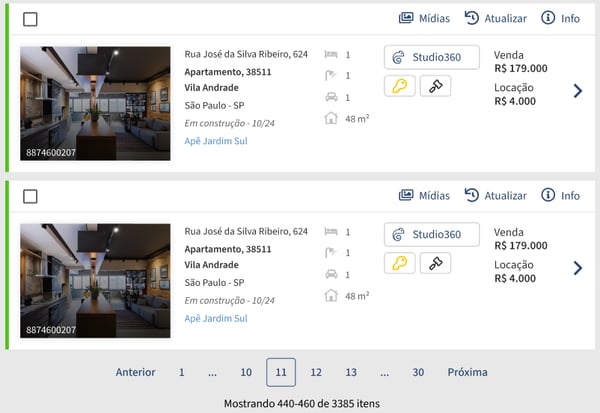Expand second listing with right chevron

coord(578,268)
